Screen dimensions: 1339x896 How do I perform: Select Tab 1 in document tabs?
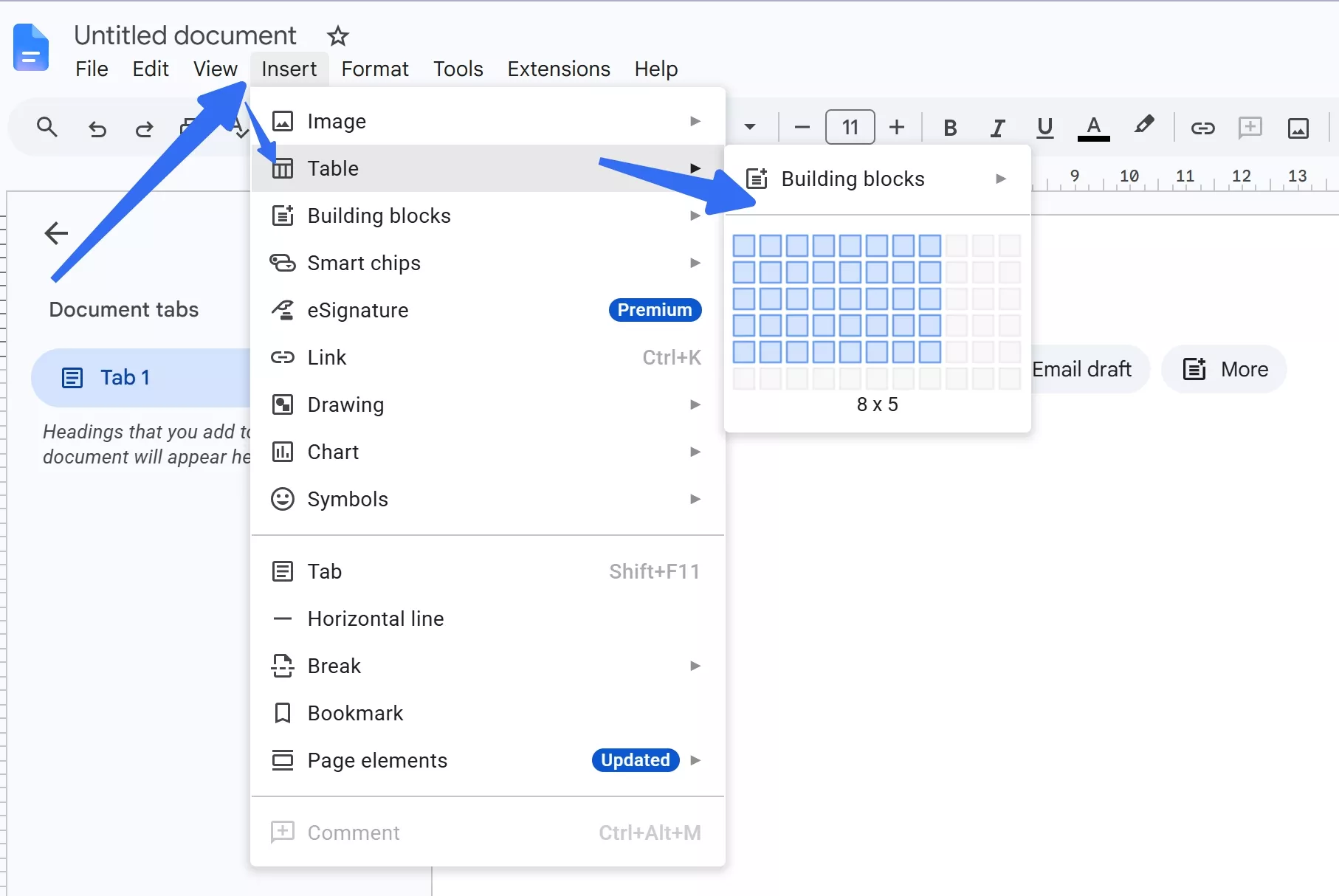coord(141,377)
